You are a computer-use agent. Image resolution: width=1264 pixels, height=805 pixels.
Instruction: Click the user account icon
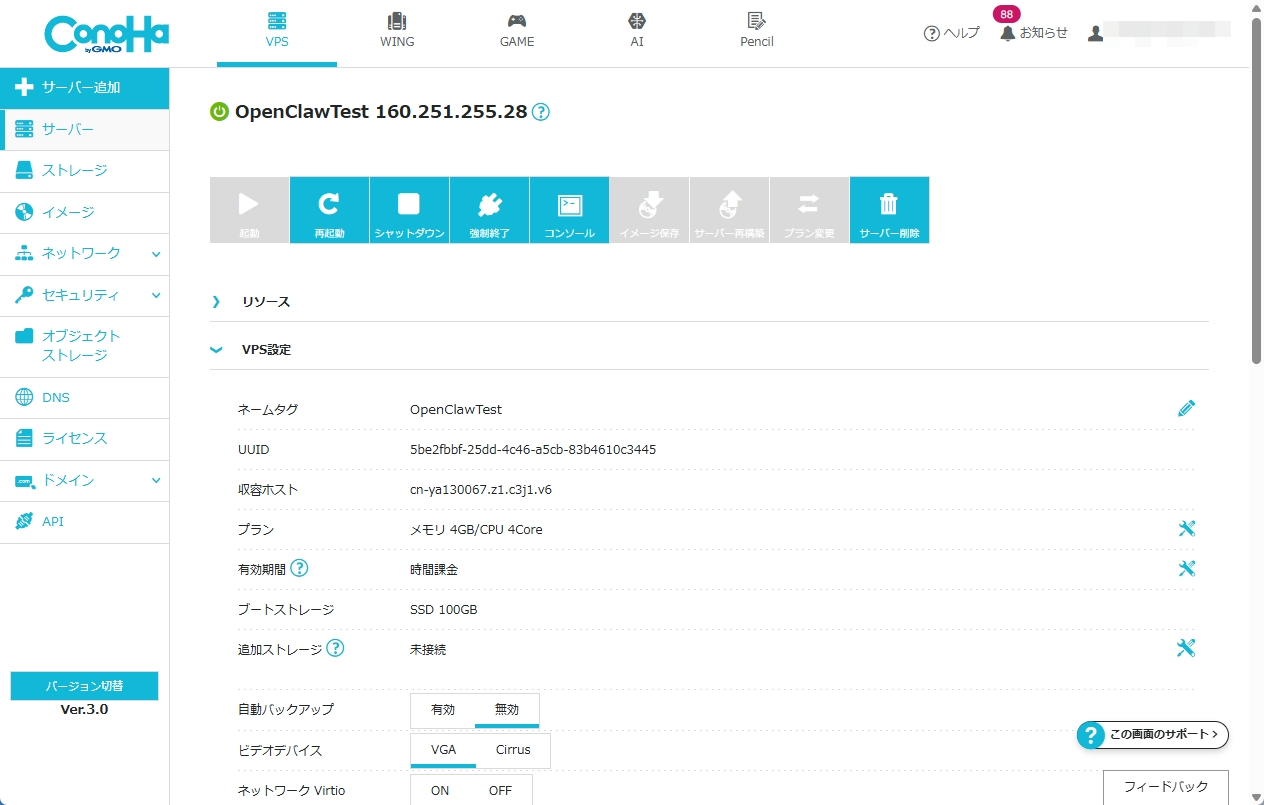[x=1096, y=33]
